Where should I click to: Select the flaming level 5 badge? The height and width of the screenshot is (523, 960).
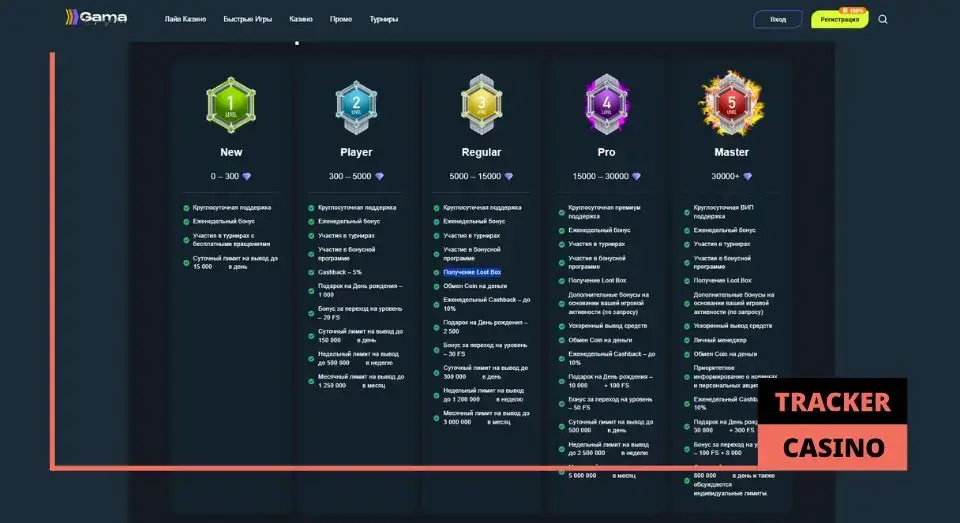pos(731,103)
